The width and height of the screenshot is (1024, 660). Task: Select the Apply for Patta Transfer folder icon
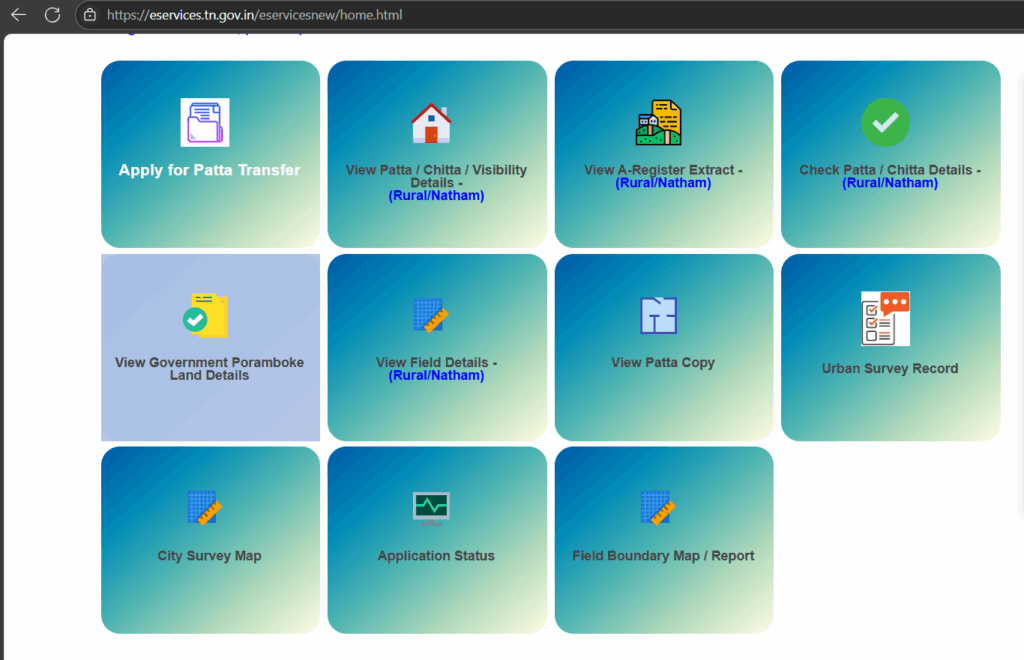[x=204, y=122]
